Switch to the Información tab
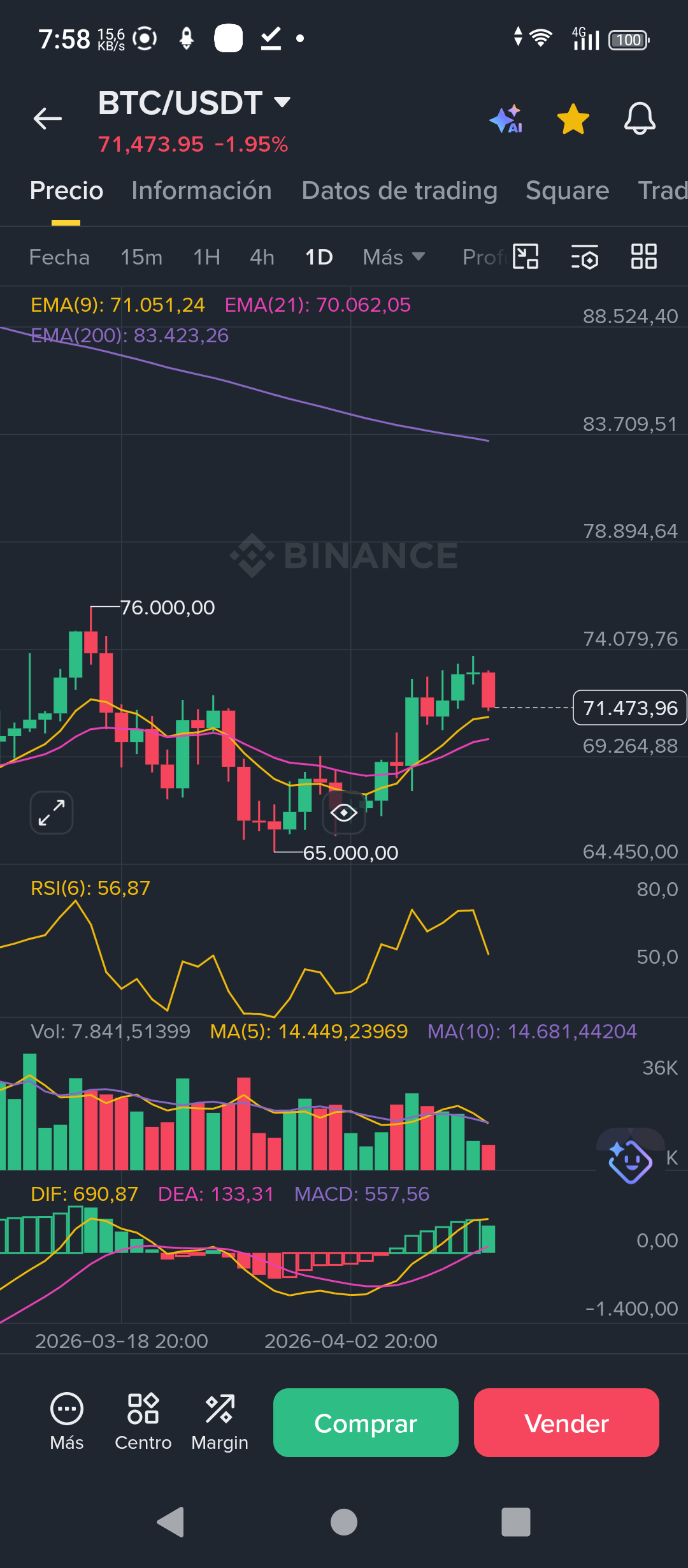The image size is (688, 1568). tap(201, 191)
